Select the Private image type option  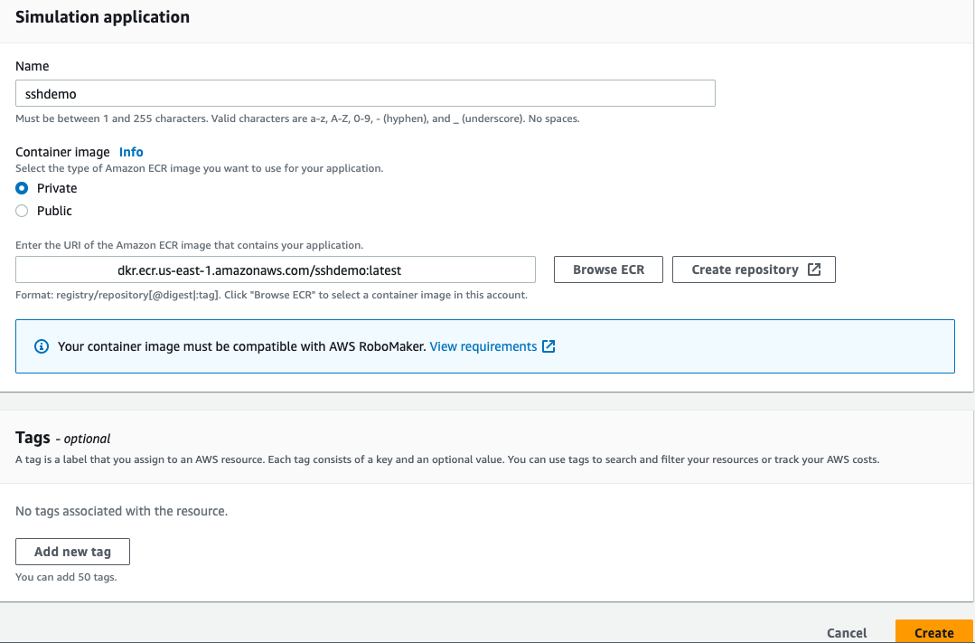click(21, 188)
